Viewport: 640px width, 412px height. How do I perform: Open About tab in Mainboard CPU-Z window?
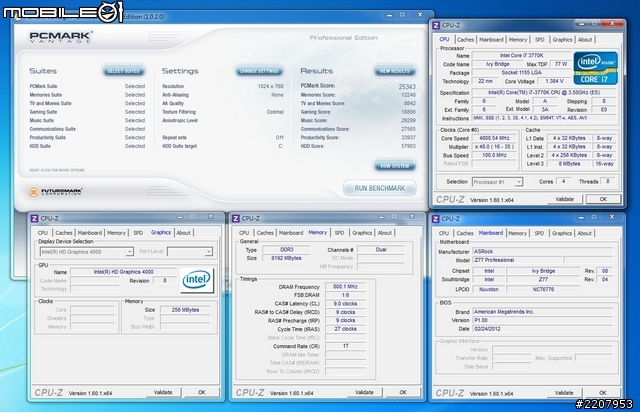(x=584, y=233)
